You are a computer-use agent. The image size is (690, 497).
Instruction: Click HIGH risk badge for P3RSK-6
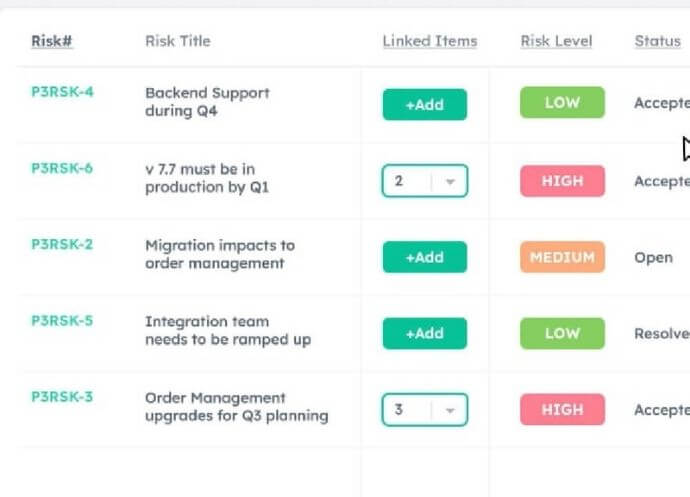(562, 181)
